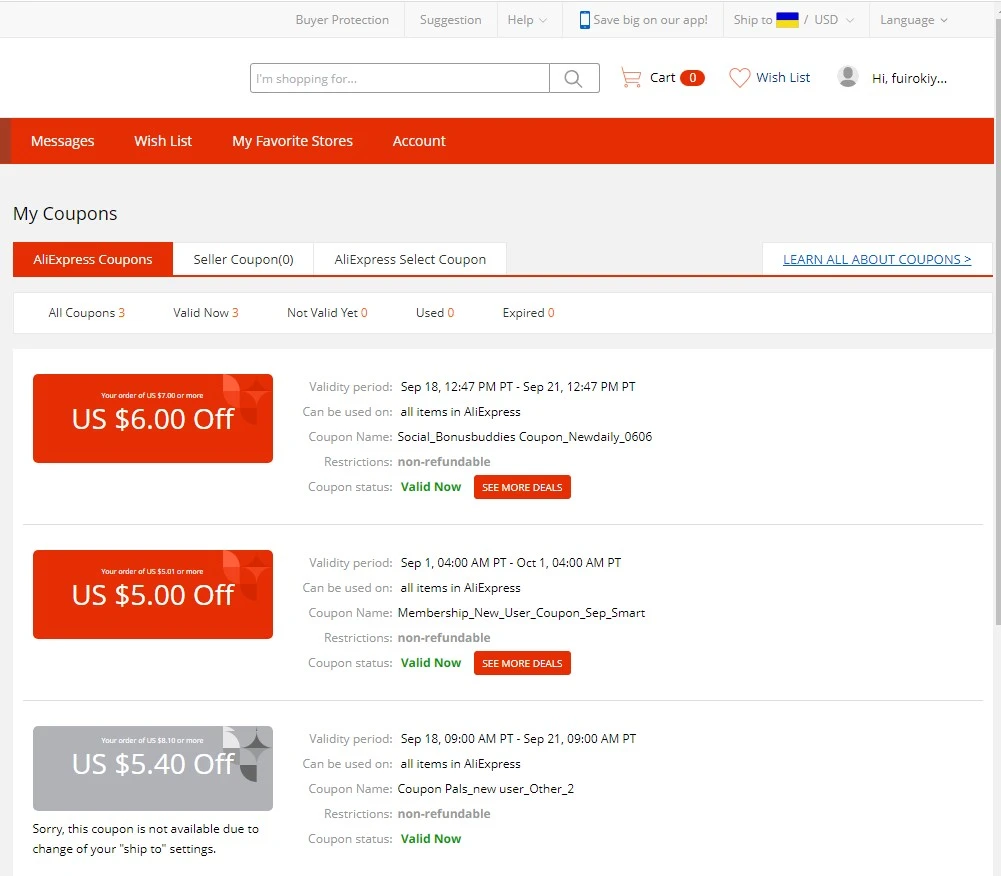Expand the Help dropdown
Viewport: 1001px width, 876px height.
point(527,20)
